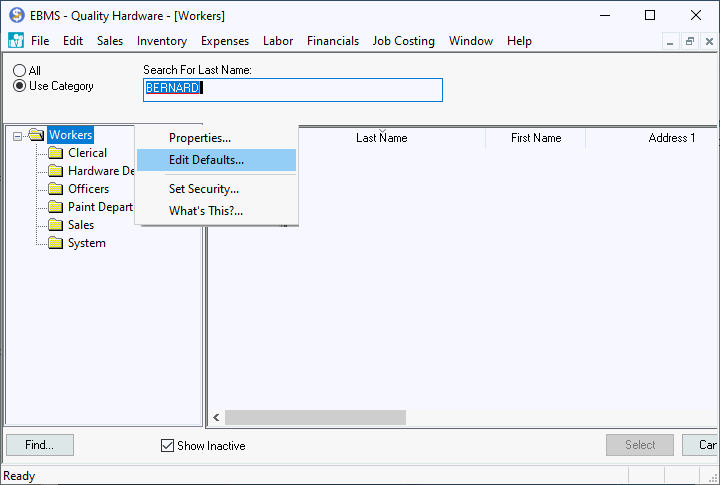720x485 pixels.
Task: Uncheck the Show Inactive checkbox
Action: (168, 446)
